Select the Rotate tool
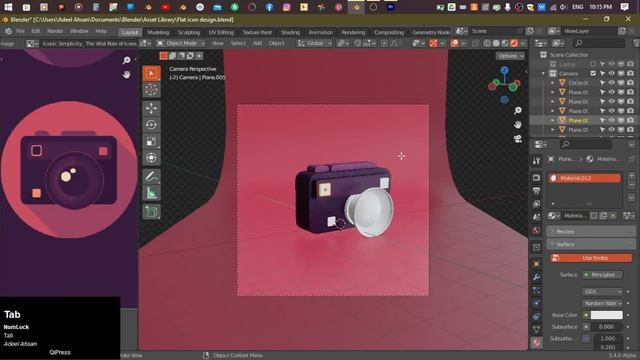Viewport: 640px width, 360px height. [151, 125]
